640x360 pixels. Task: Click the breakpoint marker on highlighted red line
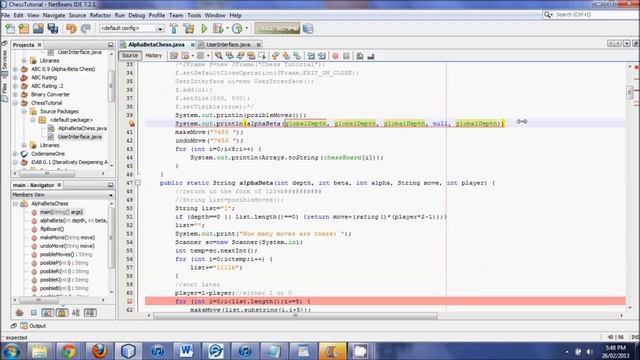point(130,301)
